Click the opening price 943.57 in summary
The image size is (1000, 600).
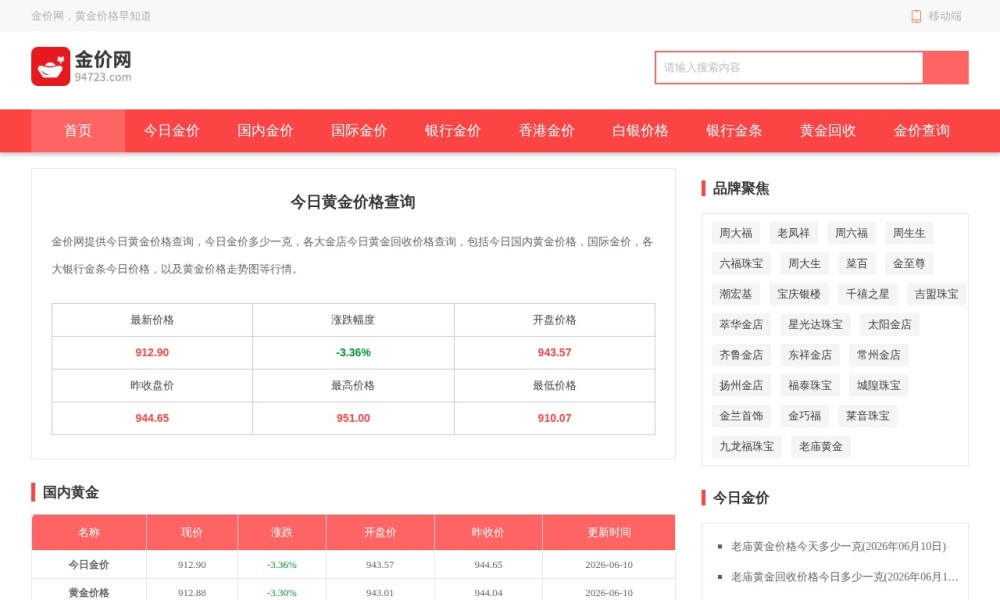(554, 353)
